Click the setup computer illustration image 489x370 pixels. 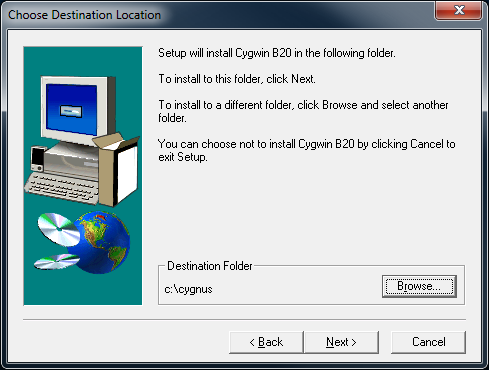click(83, 176)
